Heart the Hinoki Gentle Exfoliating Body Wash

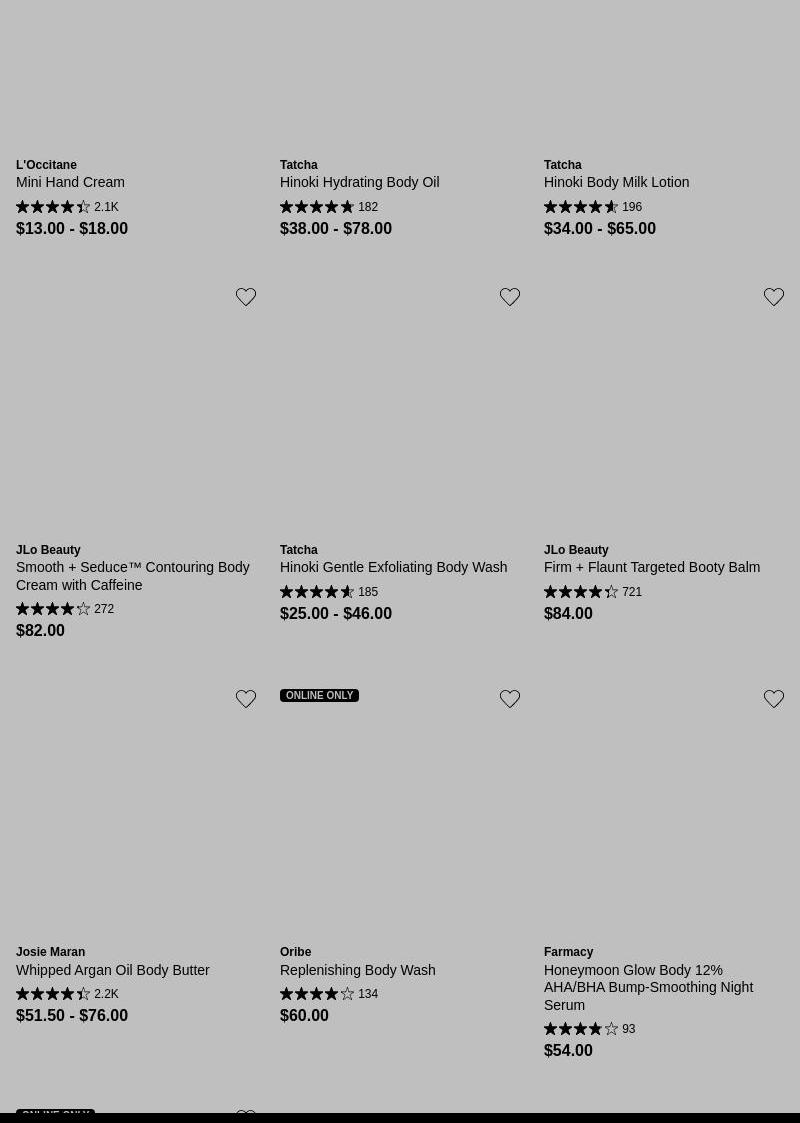coord(510,297)
